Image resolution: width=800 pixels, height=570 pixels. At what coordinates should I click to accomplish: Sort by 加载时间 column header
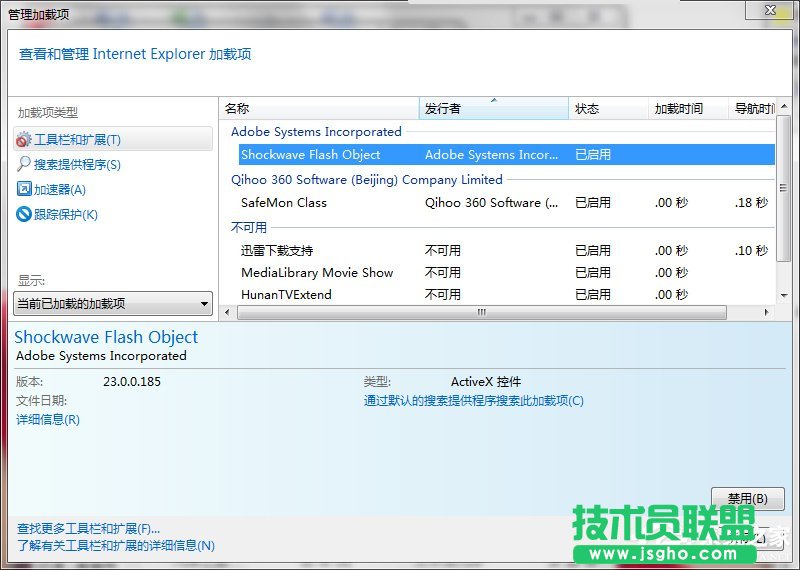[x=688, y=108]
